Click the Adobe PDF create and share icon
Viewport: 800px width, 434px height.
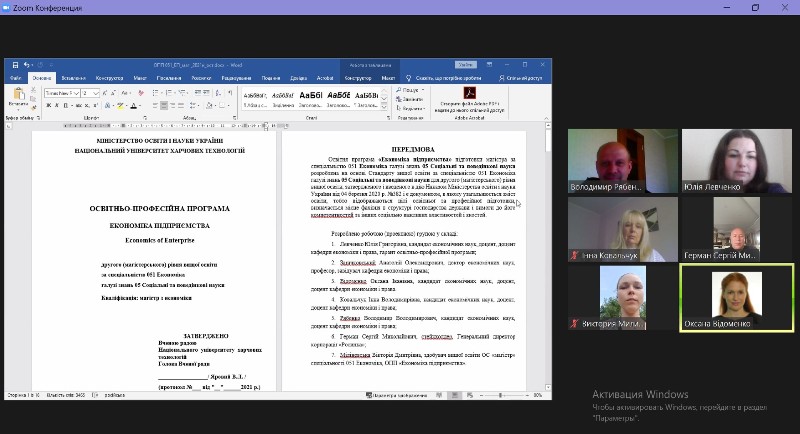click(x=468, y=95)
